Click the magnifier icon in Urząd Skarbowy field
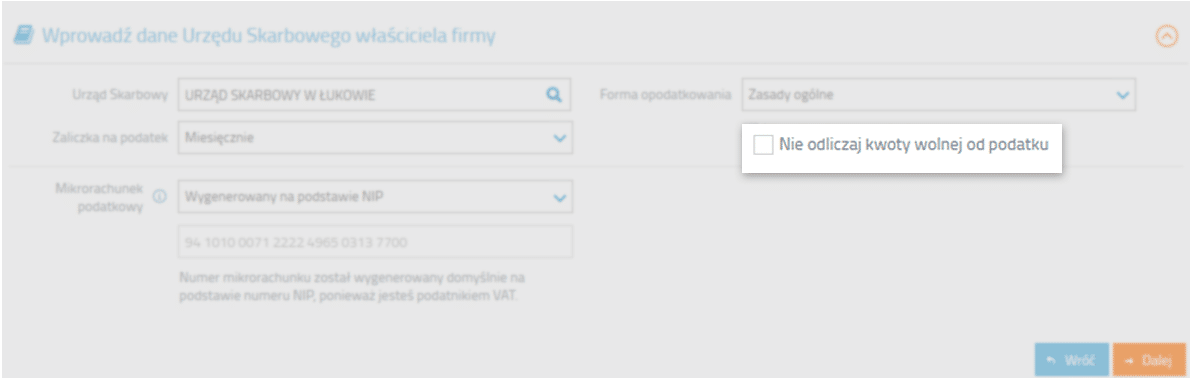 [x=554, y=95]
